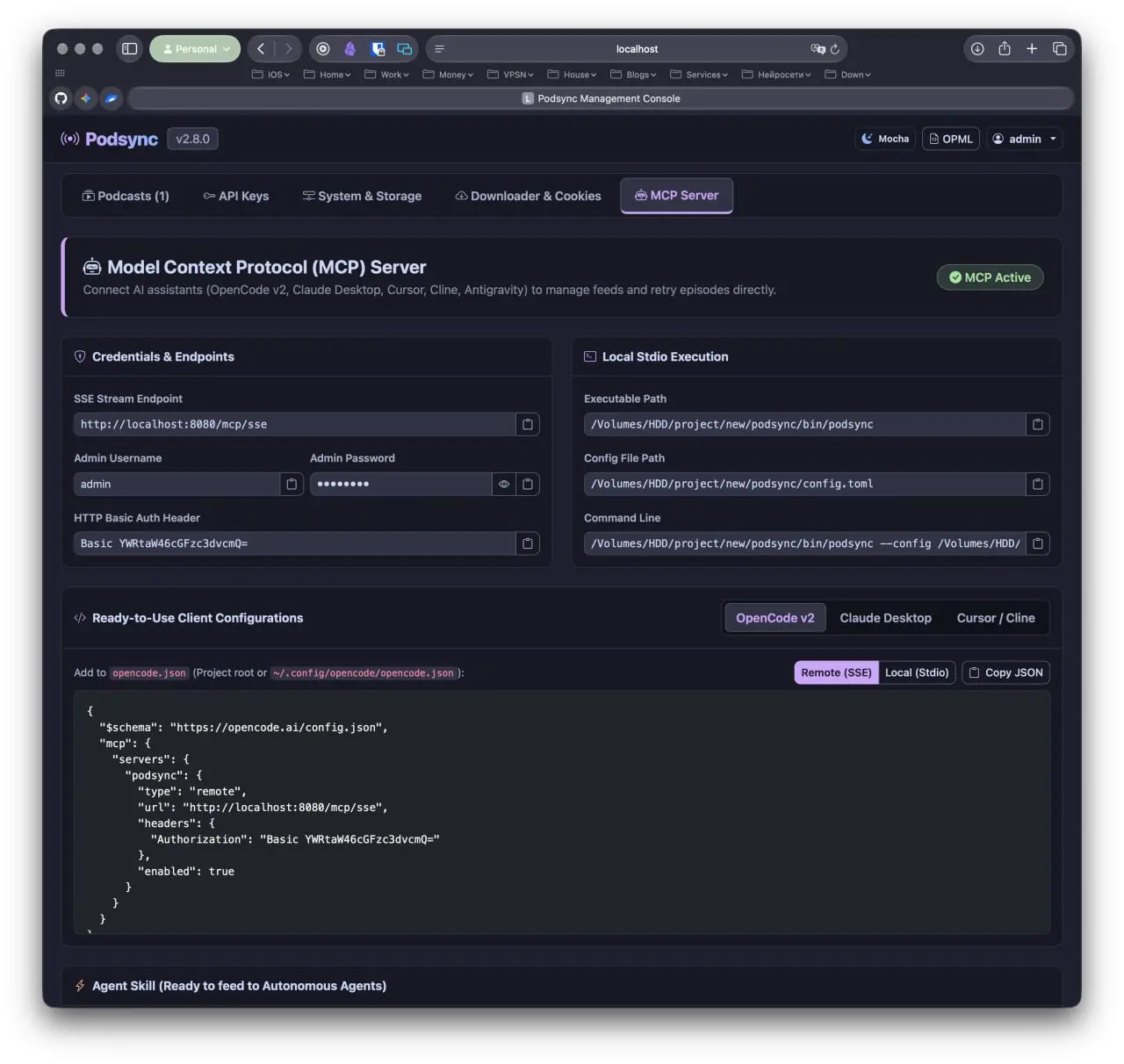Copy the Admin Username value

[x=292, y=484]
